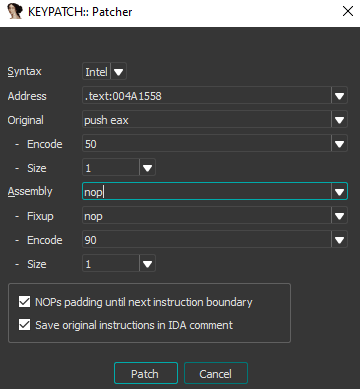The width and height of the screenshot is (360, 389).
Task: Expand the Original Encode dropdown arrow
Action: pos(339,144)
